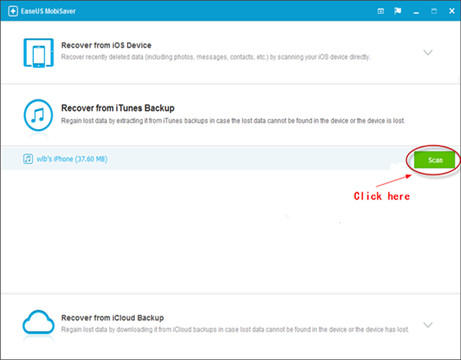The width and height of the screenshot is (461, 360).
Task: Expand Recover from iCloud Backup section
Action: click(x=428, y=325)
